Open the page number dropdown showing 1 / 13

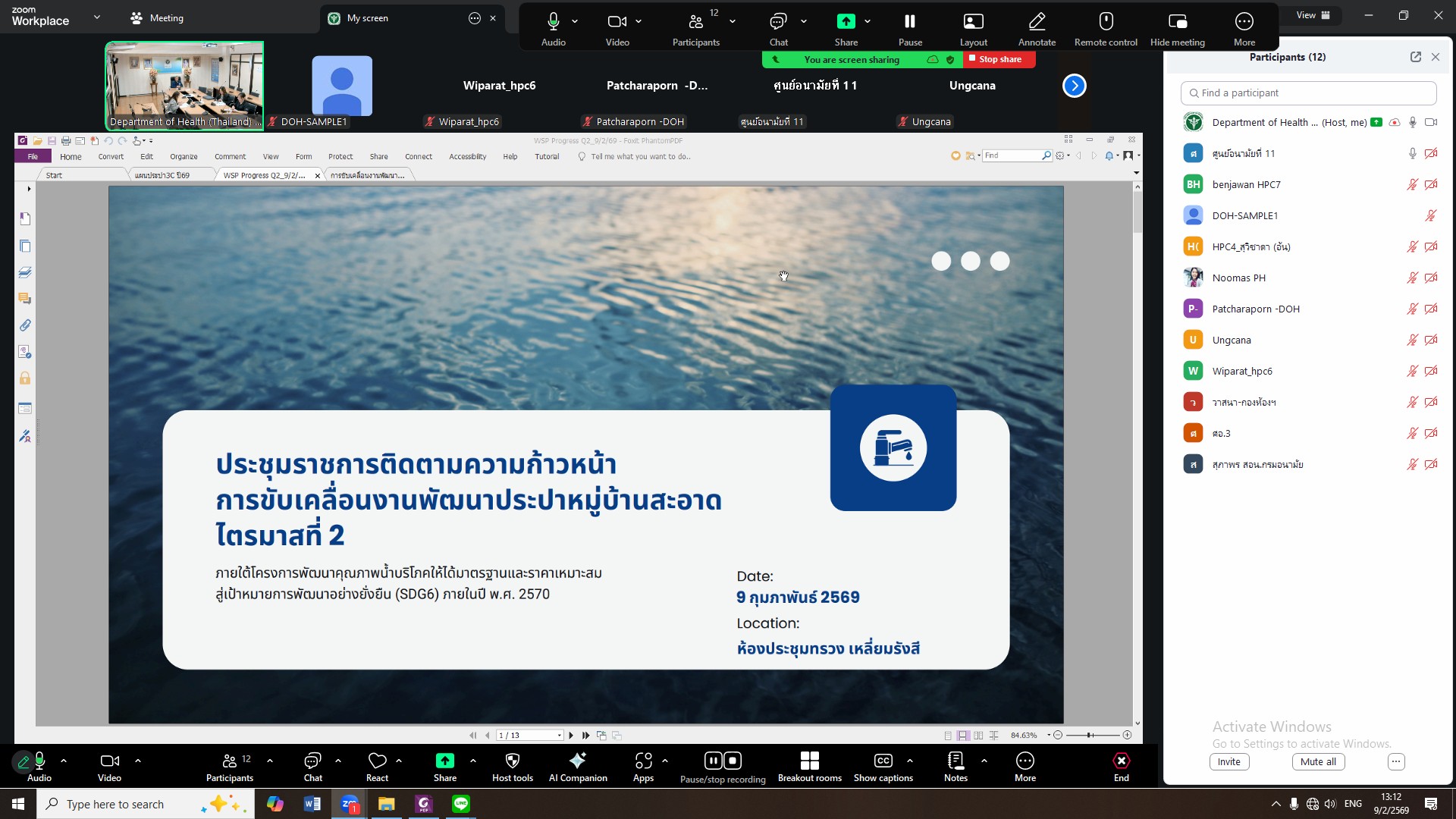pyautogui.click(x=560, y=736)
